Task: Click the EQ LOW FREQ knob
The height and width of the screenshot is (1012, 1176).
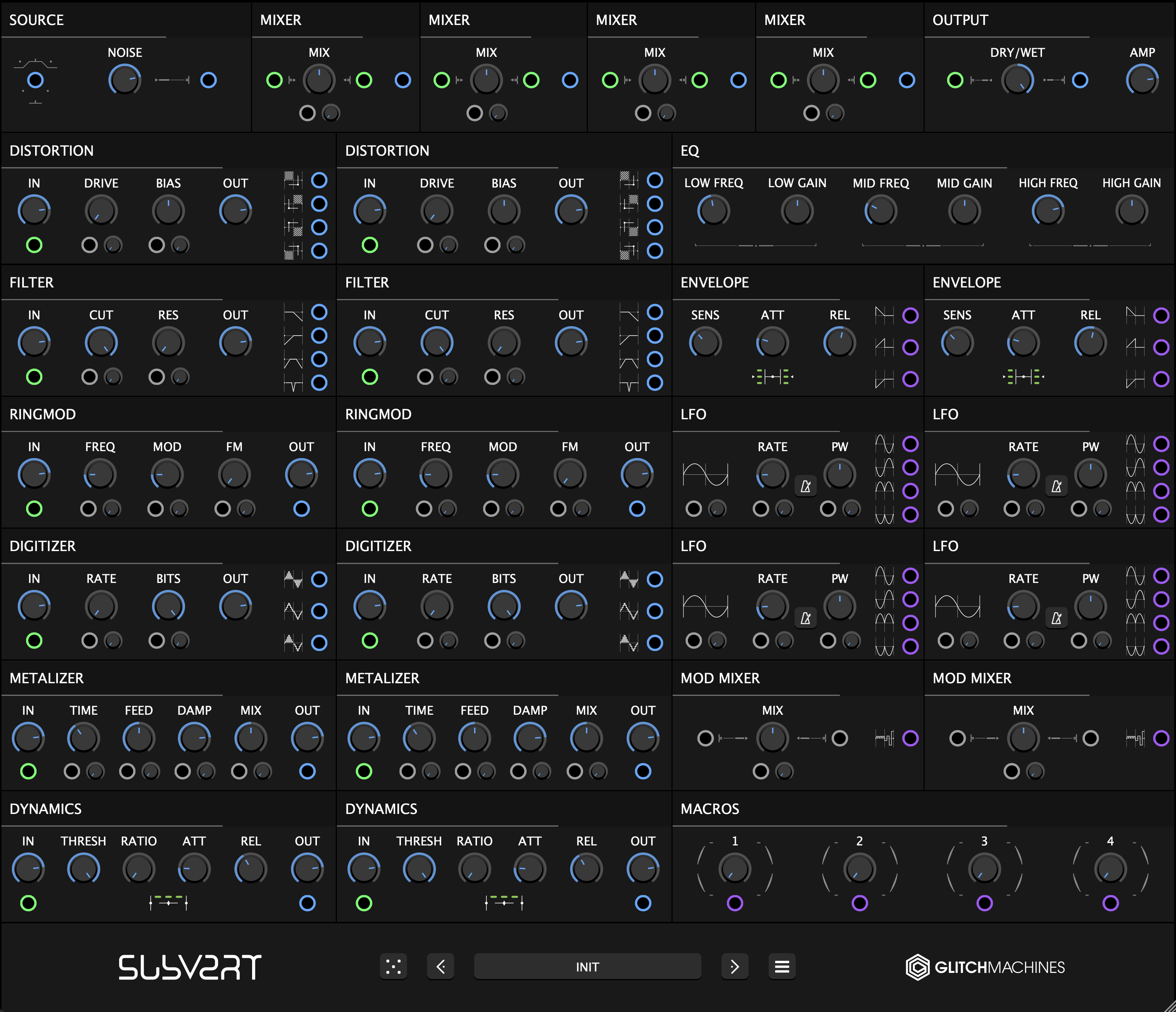Action: point(713,211)
